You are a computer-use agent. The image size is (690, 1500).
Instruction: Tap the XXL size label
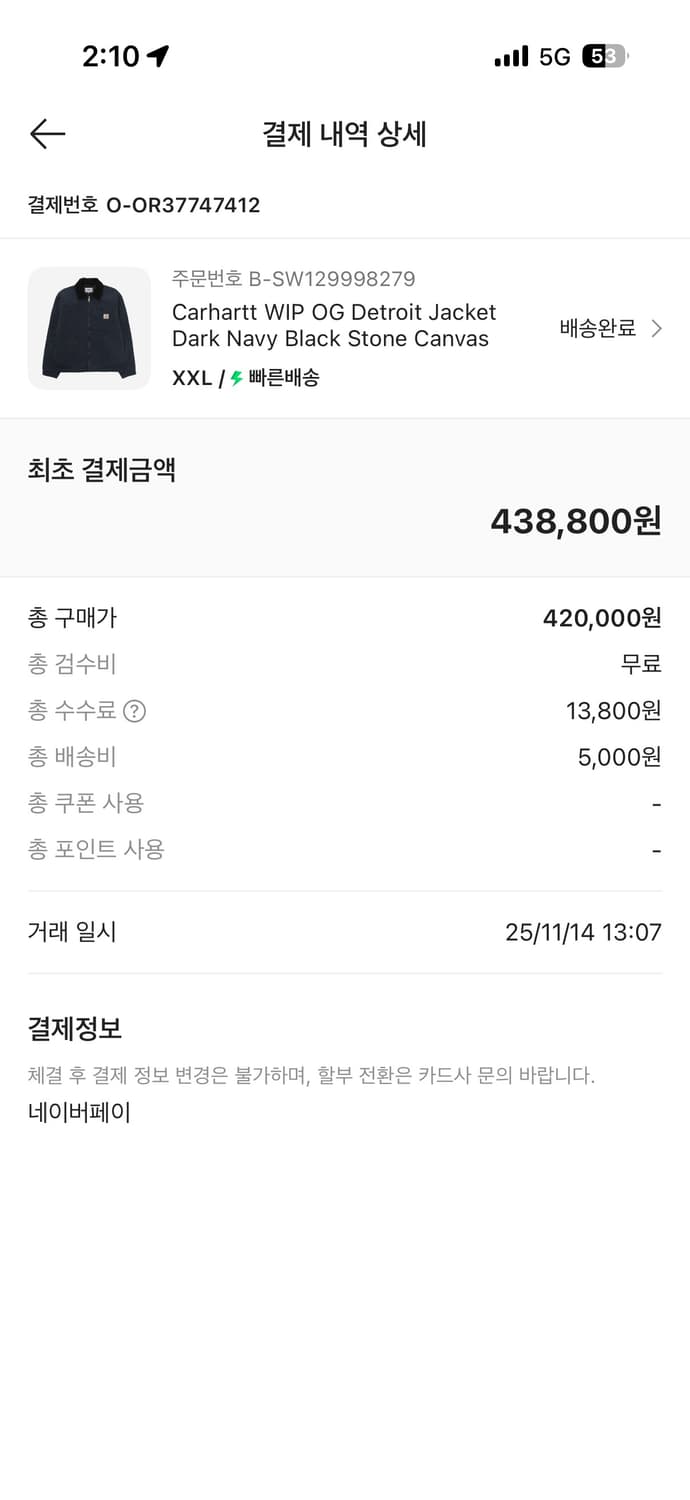(x=190, y=378)
